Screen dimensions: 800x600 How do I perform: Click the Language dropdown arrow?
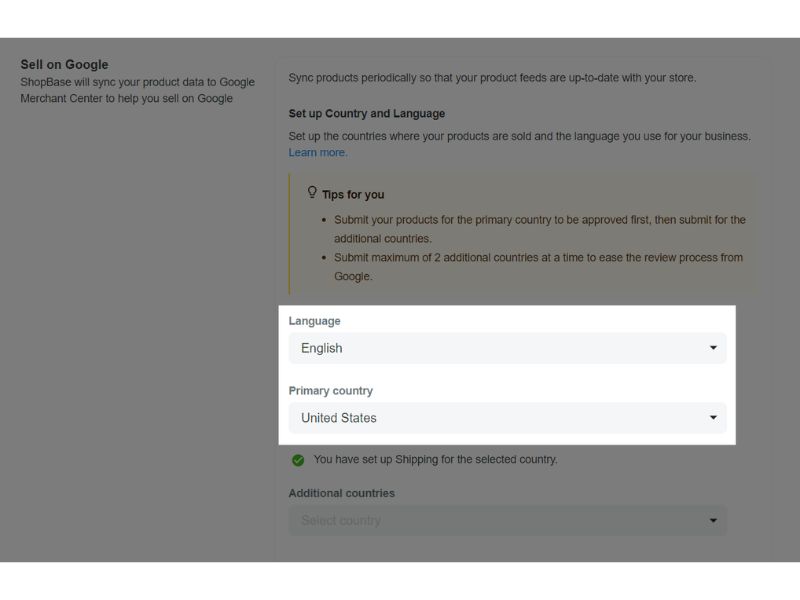[713, 348]
